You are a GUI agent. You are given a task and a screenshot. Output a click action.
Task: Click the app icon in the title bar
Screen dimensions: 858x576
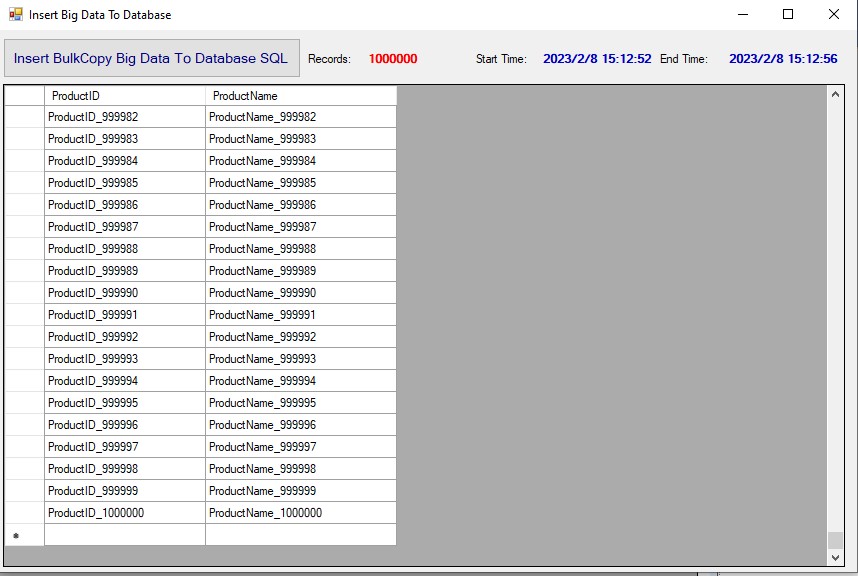point(16,14)
